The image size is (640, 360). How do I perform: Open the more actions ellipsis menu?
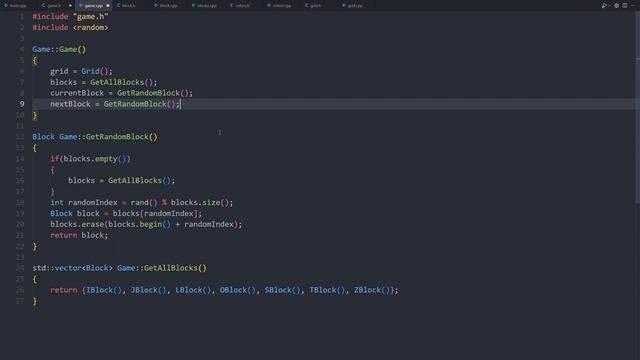tap(633, 6)
